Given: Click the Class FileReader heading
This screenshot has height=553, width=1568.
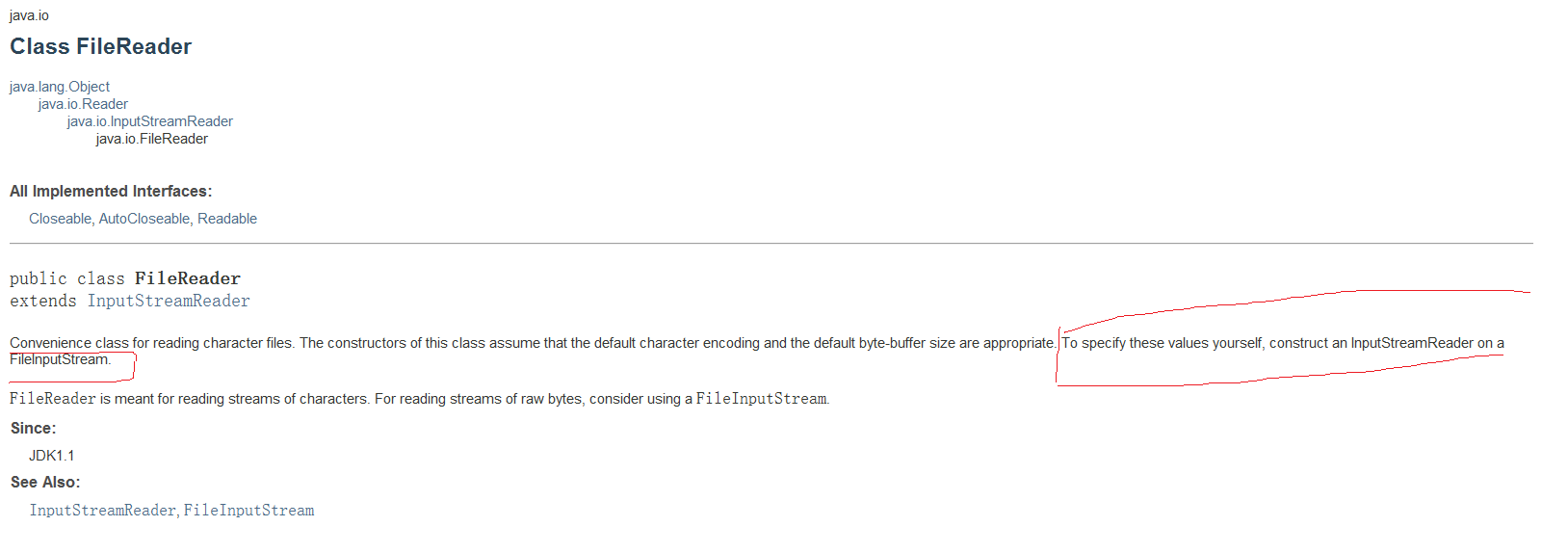Looking at the screenshot, I should pos(100,46).
